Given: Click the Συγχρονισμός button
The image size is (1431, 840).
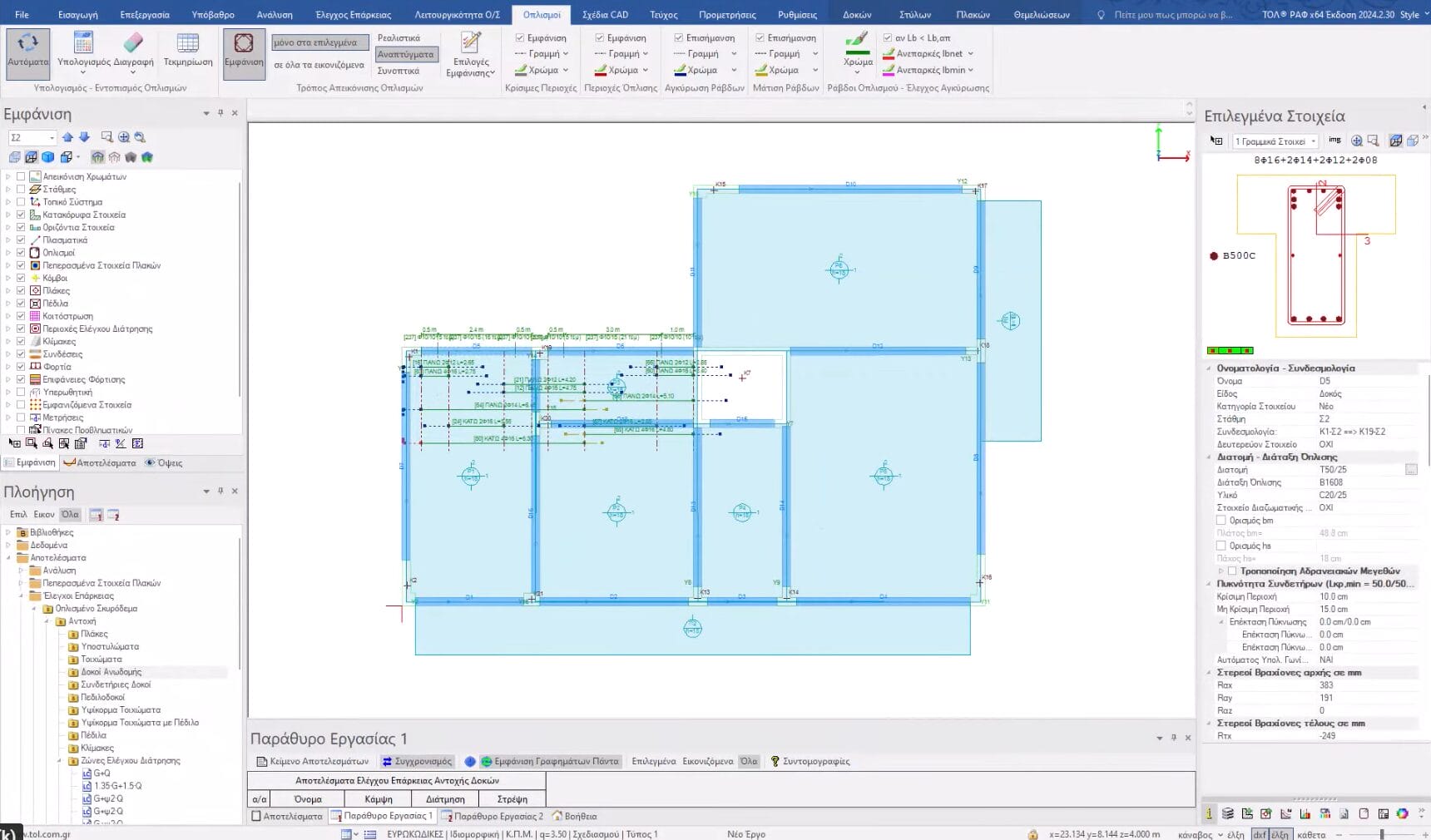Looking at the screenshot, I should tap(417, 761).
